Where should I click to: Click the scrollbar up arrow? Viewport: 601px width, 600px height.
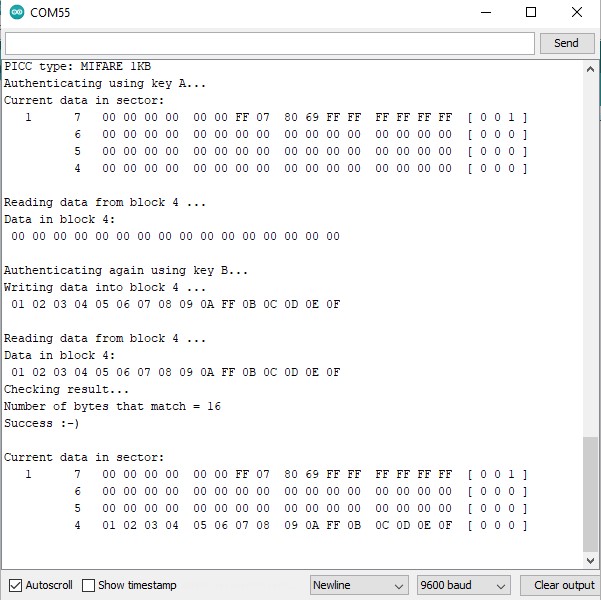590,67
